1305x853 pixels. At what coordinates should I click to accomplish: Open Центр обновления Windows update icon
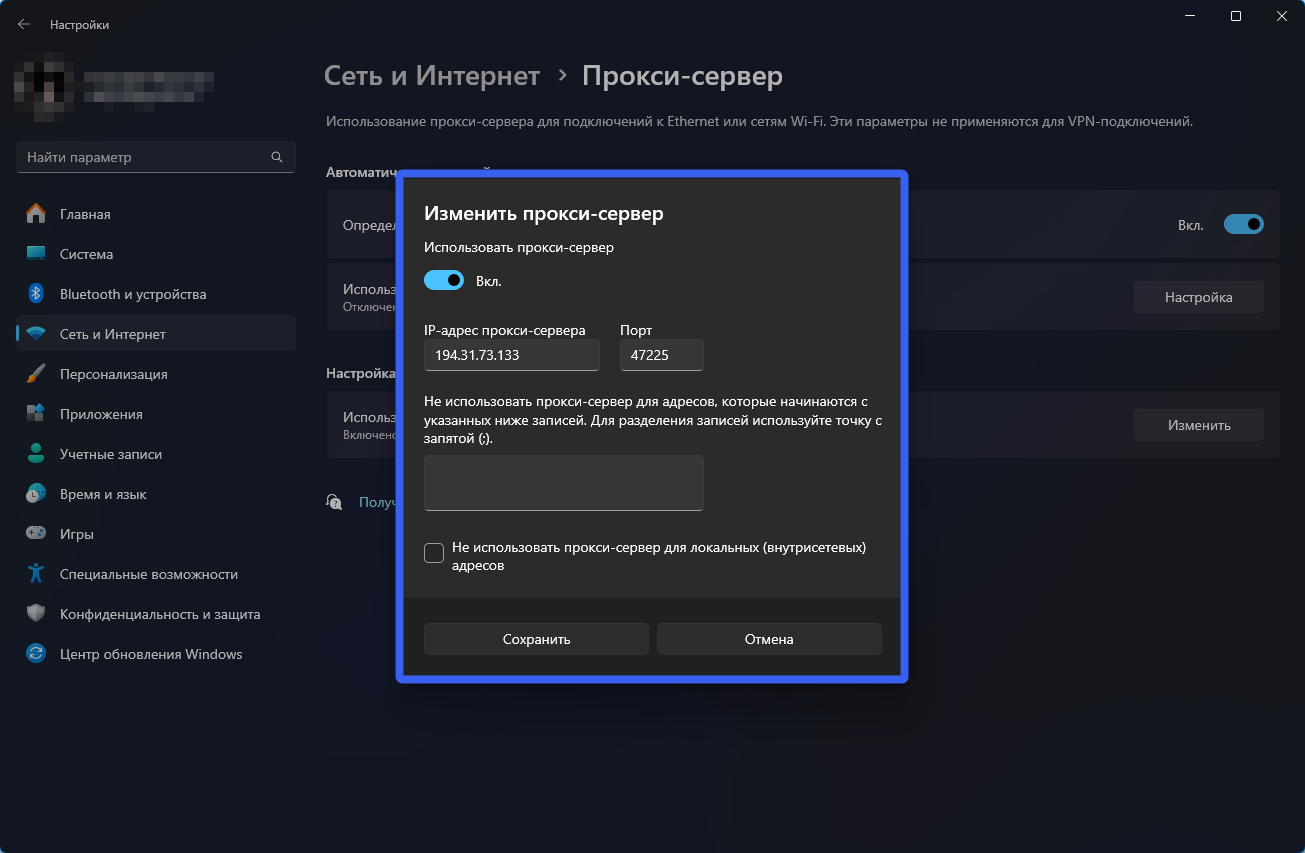36,654
